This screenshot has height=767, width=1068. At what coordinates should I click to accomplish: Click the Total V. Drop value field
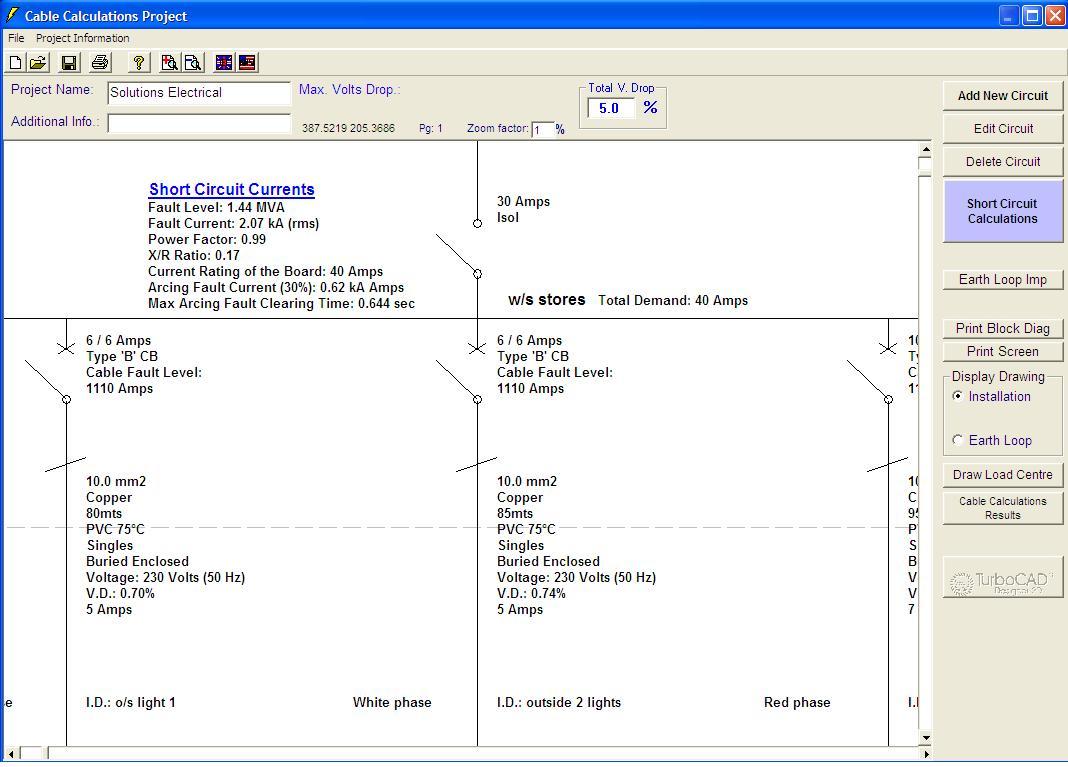pos(611,108)
